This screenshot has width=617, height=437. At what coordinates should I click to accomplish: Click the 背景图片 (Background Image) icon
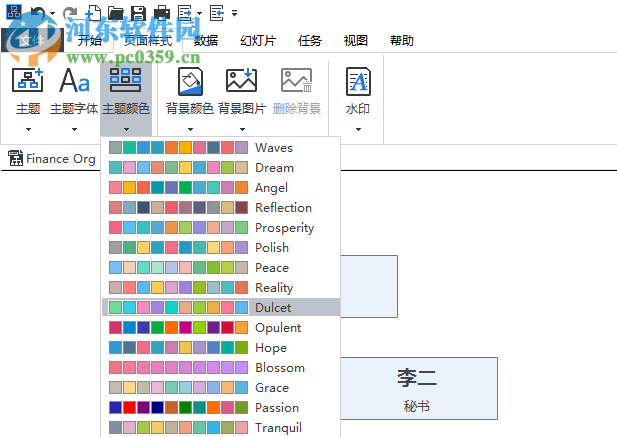[x=241, y=80]
